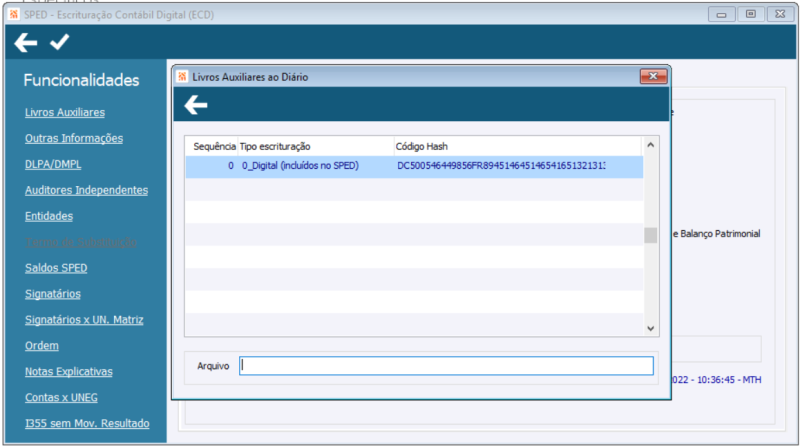Open Signatários x UN. Matriz link
This screenshot has width=800, height=446.
click(x=84, y=320)
